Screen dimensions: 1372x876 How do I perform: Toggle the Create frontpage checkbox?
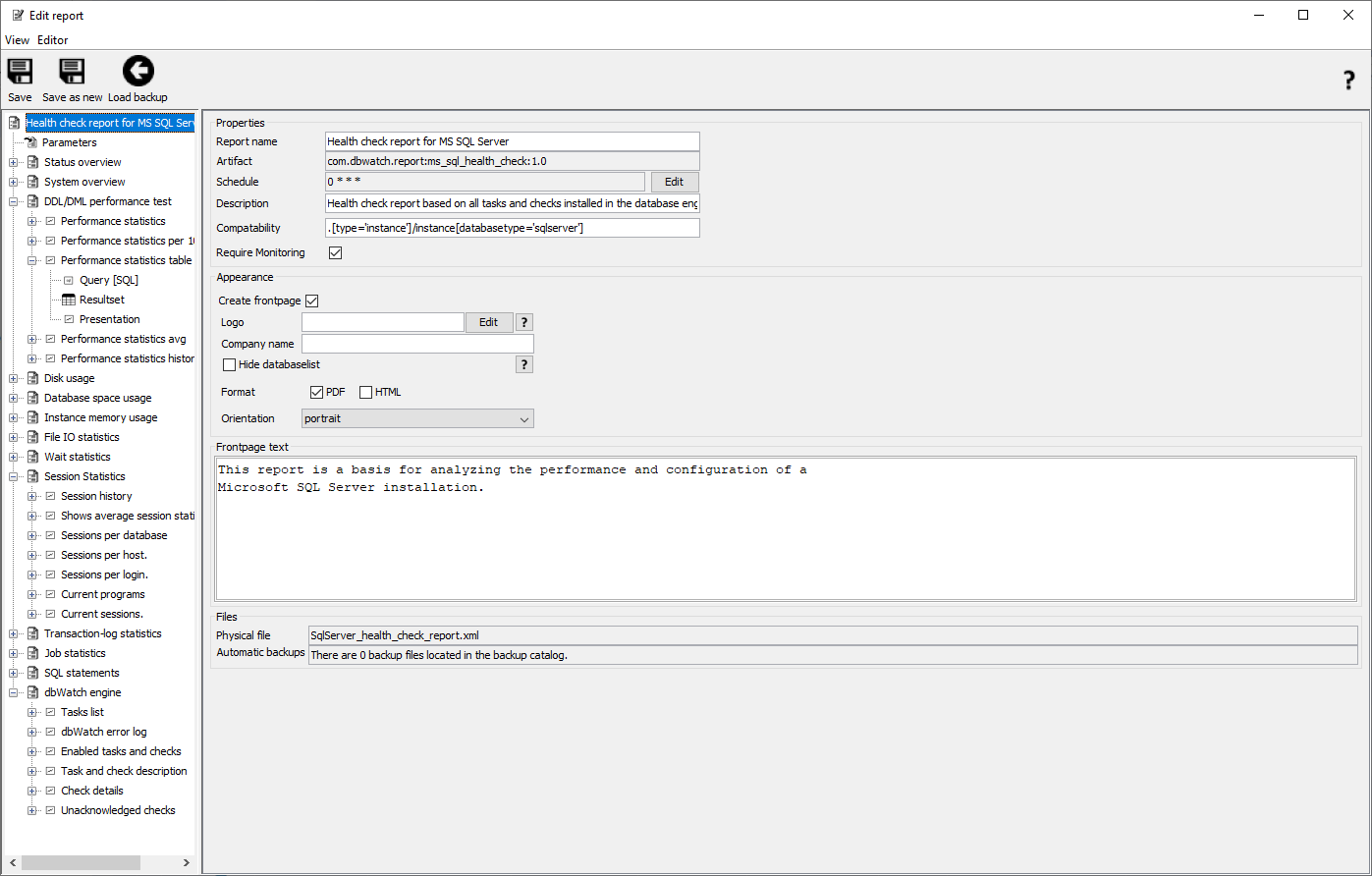coord(312,301)
